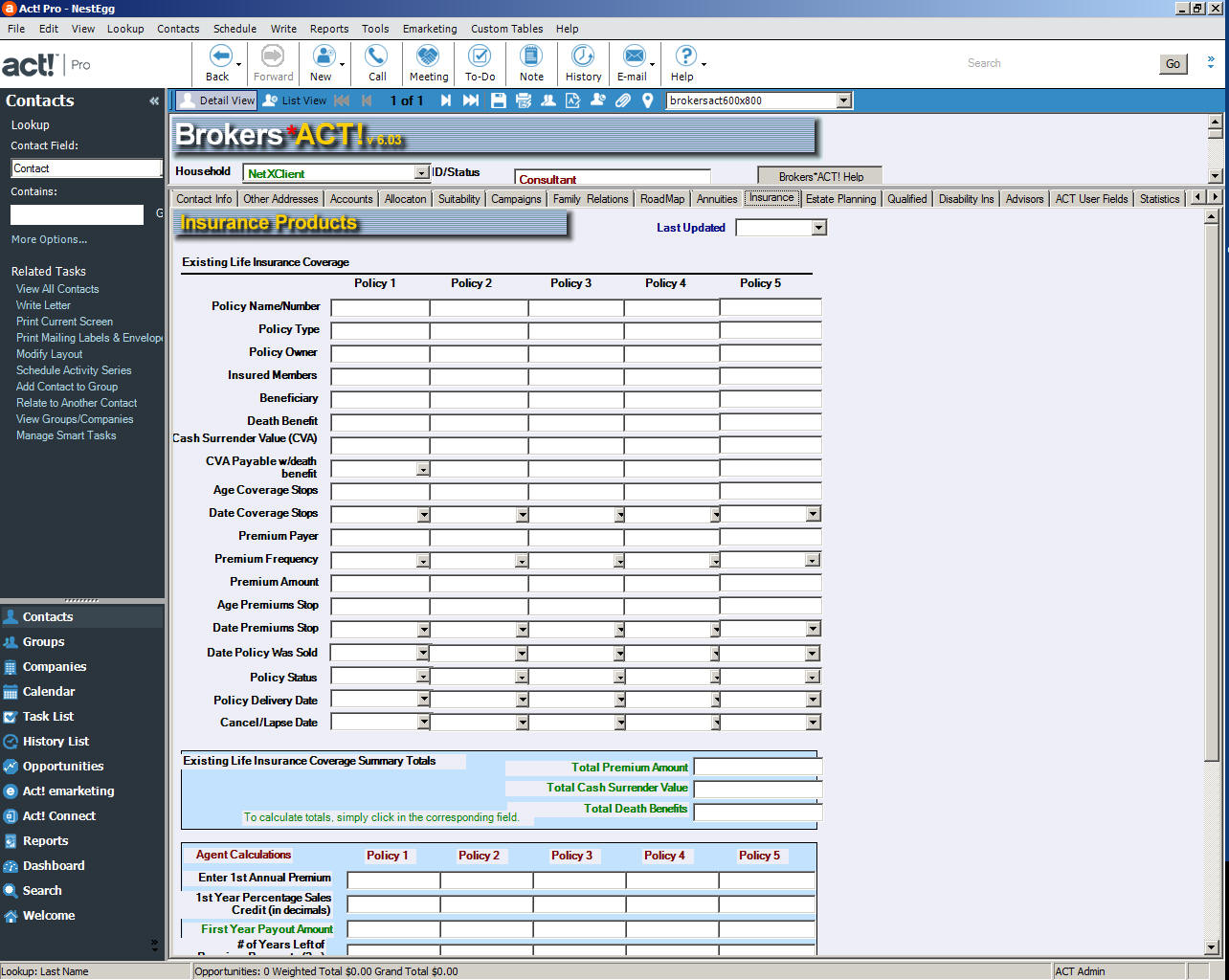Viewport: 1229px width, 980px height.
Task: Open the Schedule menu
Action: tap(235, 29)
